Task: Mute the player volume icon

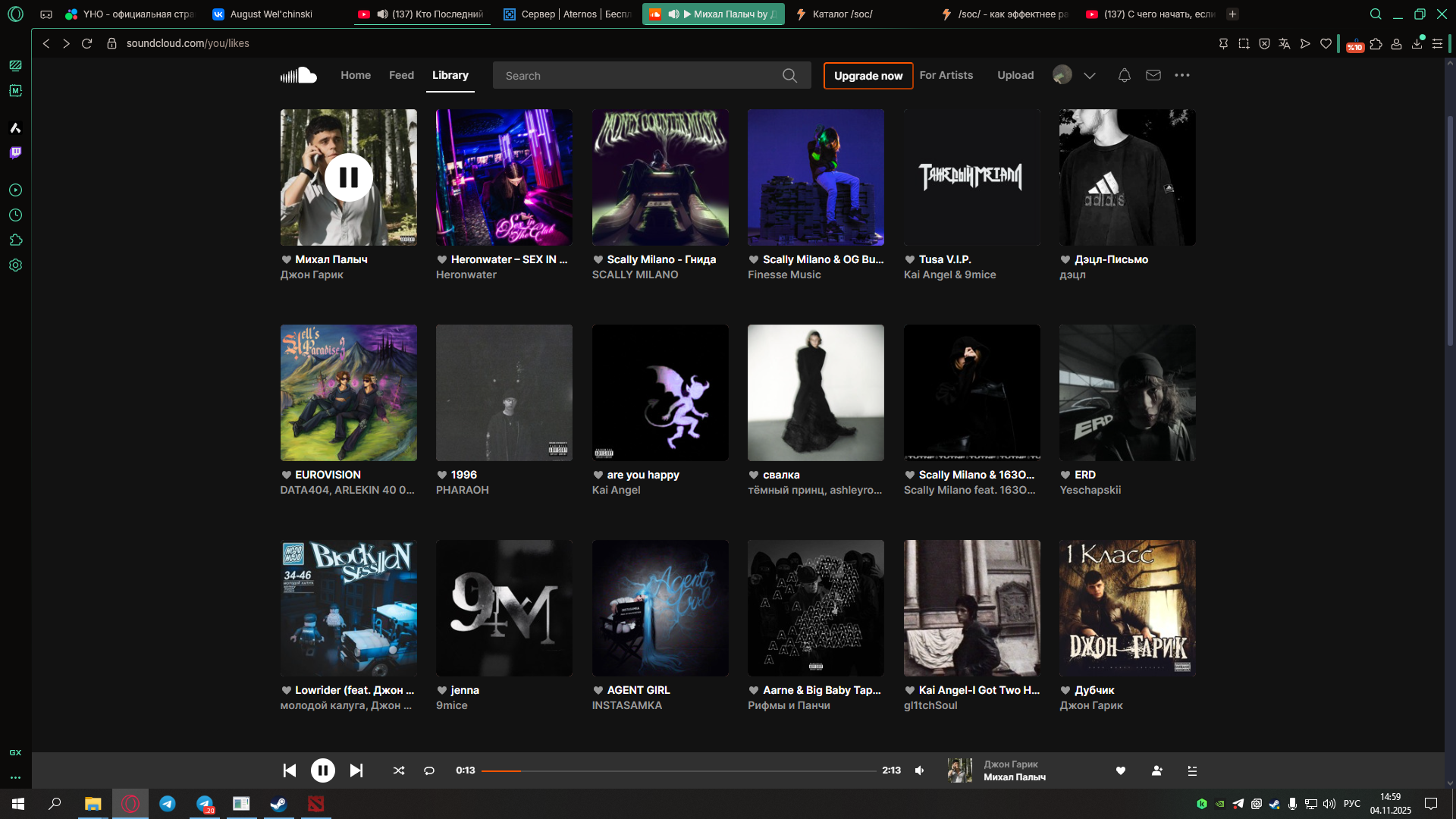Action: (x=920, y=770)
